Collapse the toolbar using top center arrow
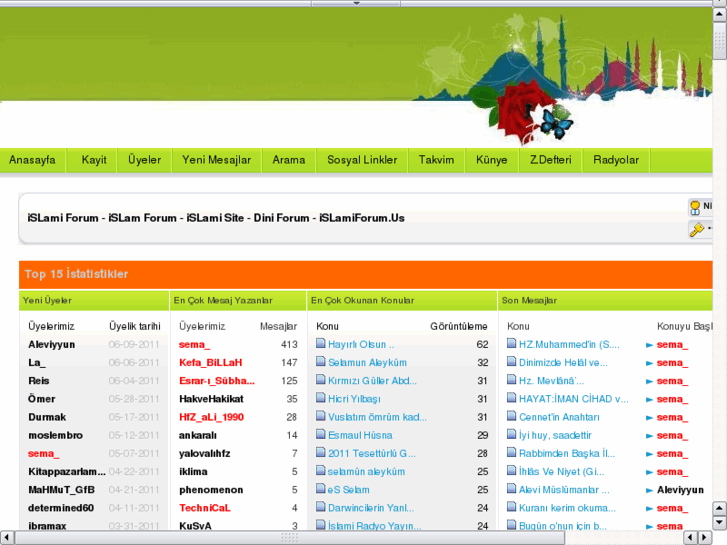This screenshot has height=545, width=727. pyautogui.click(x=356, y=3)
